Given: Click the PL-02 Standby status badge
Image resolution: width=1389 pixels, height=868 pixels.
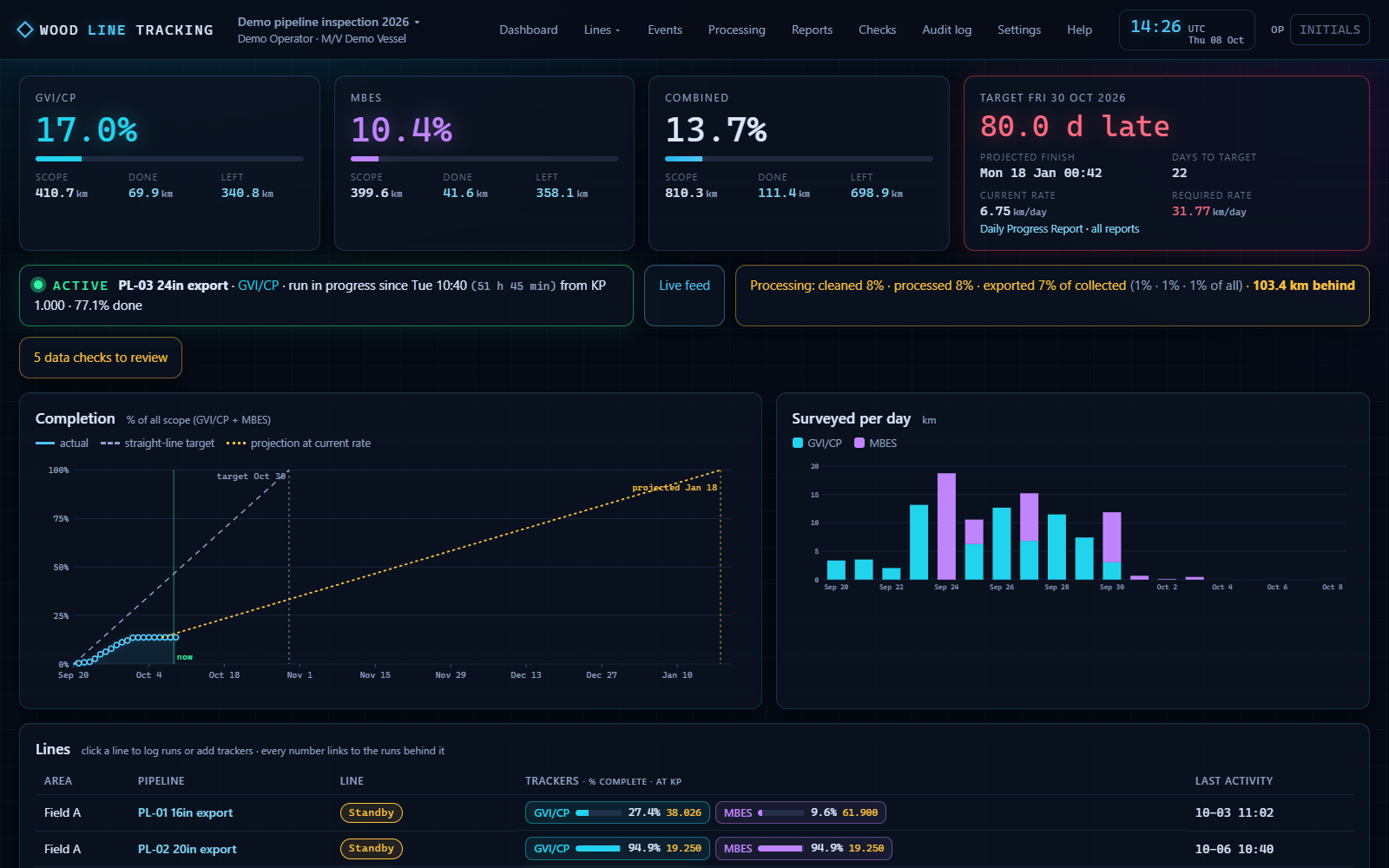Looking at the screenshot, I should point(371,848).
